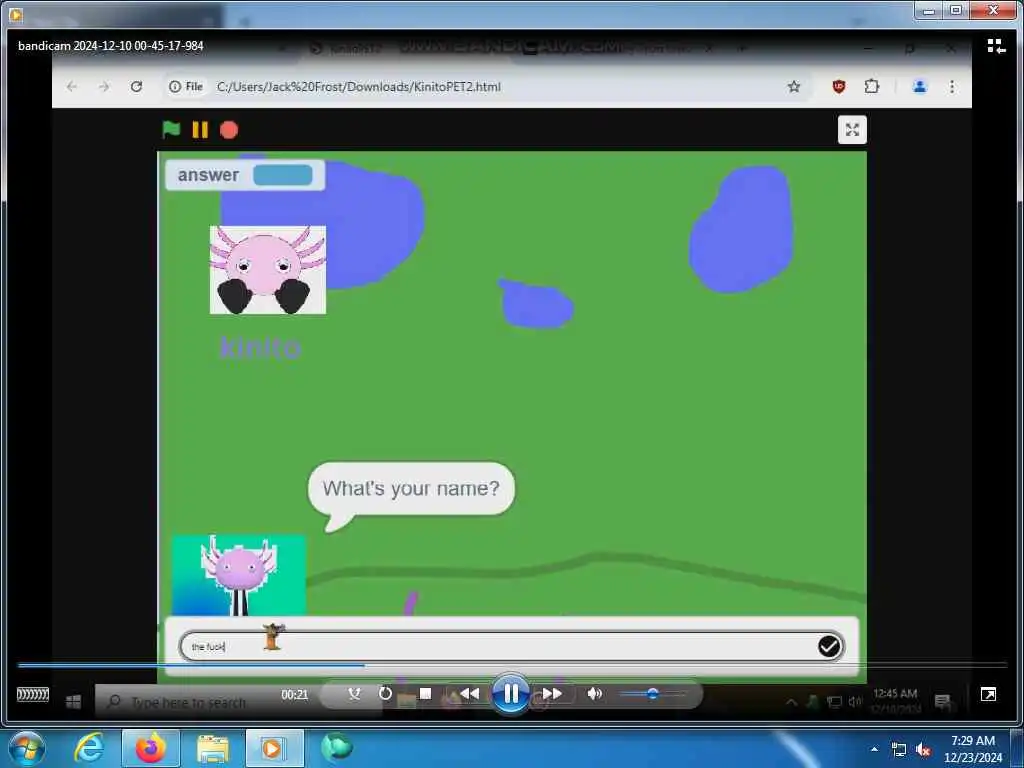
Task: Click the KinitoPET2.html address bar in the video
Action: click(x=485, y=87)
